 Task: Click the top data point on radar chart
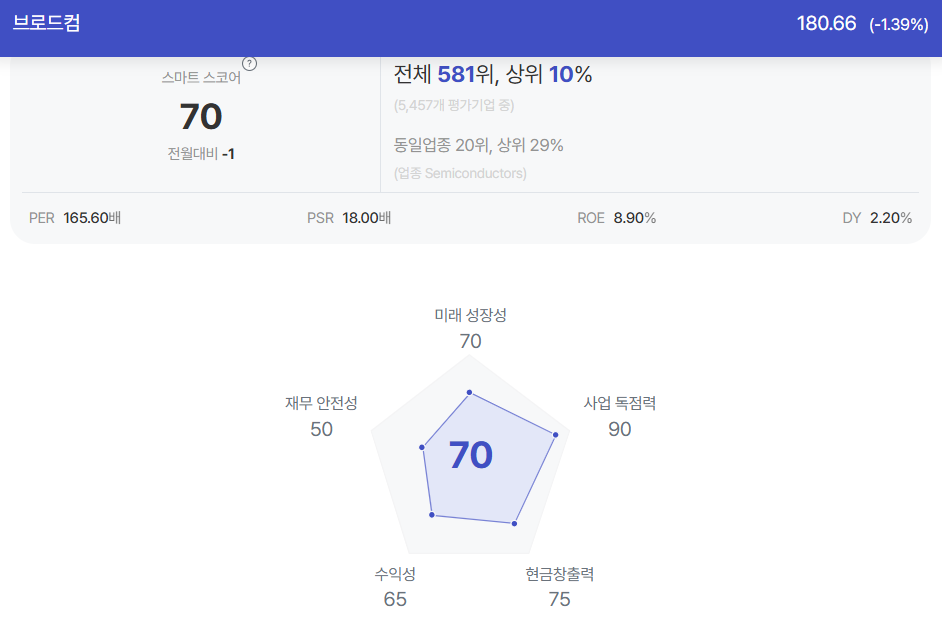[x=469, y=392]
